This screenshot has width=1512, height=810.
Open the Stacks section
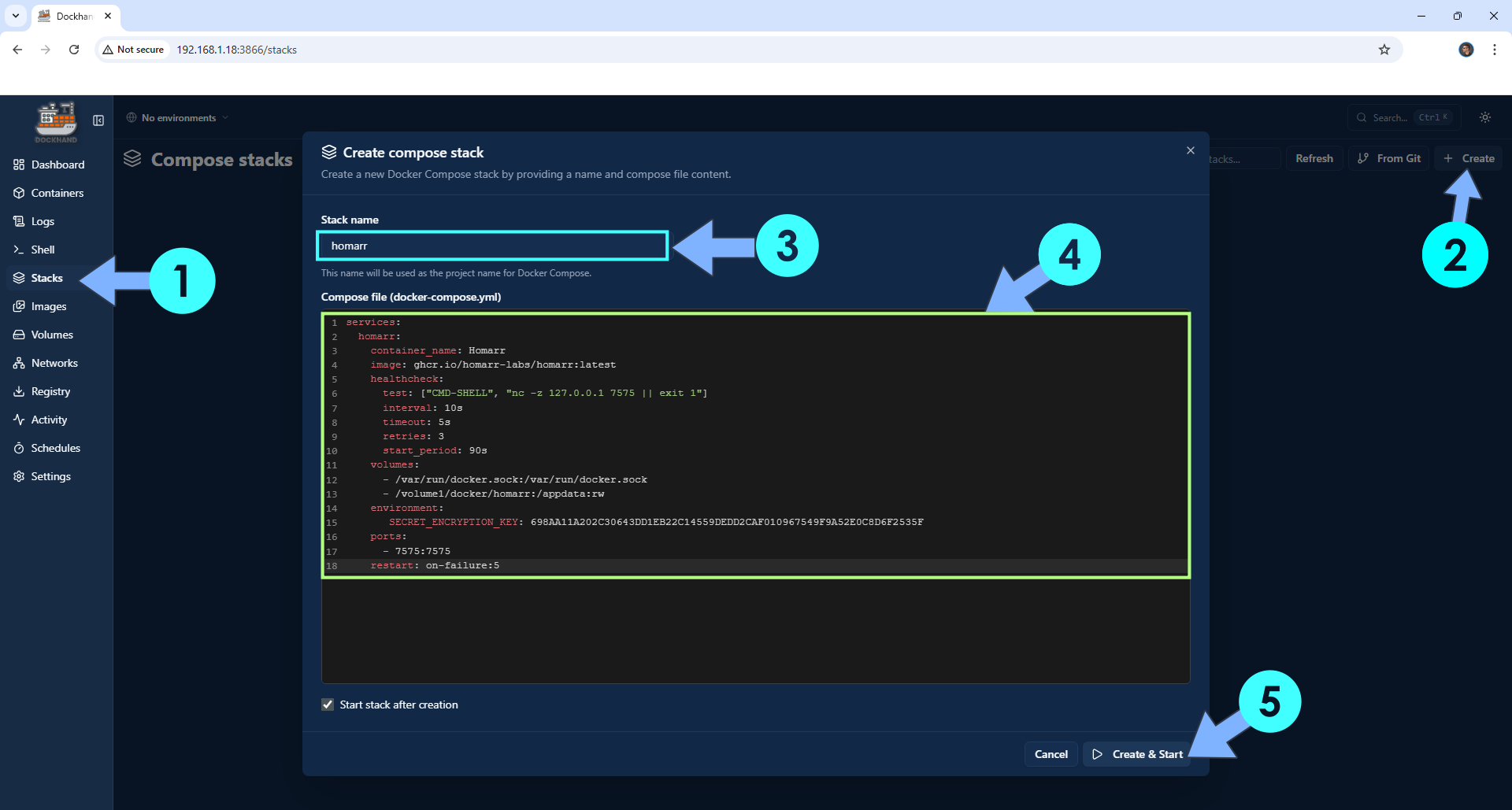(46, 278)
